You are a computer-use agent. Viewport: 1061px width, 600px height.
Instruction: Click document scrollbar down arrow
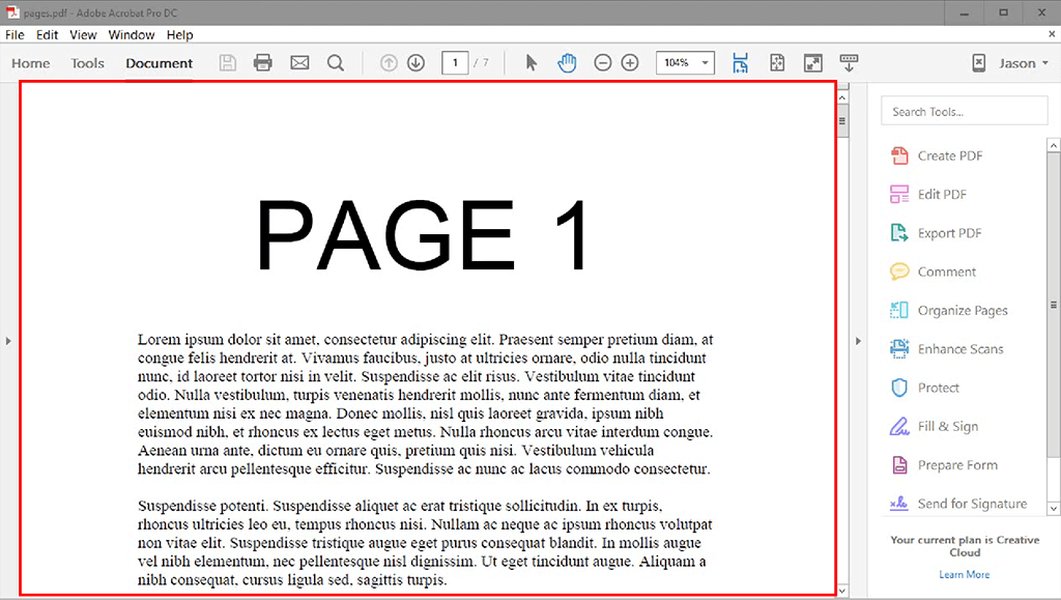point(842,591)
